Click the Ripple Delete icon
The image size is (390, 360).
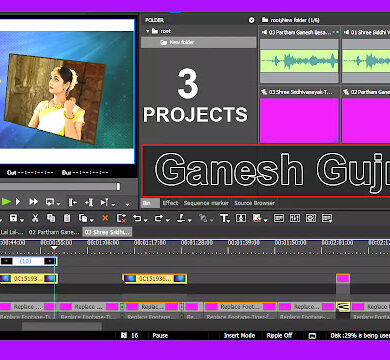point(121,218)
